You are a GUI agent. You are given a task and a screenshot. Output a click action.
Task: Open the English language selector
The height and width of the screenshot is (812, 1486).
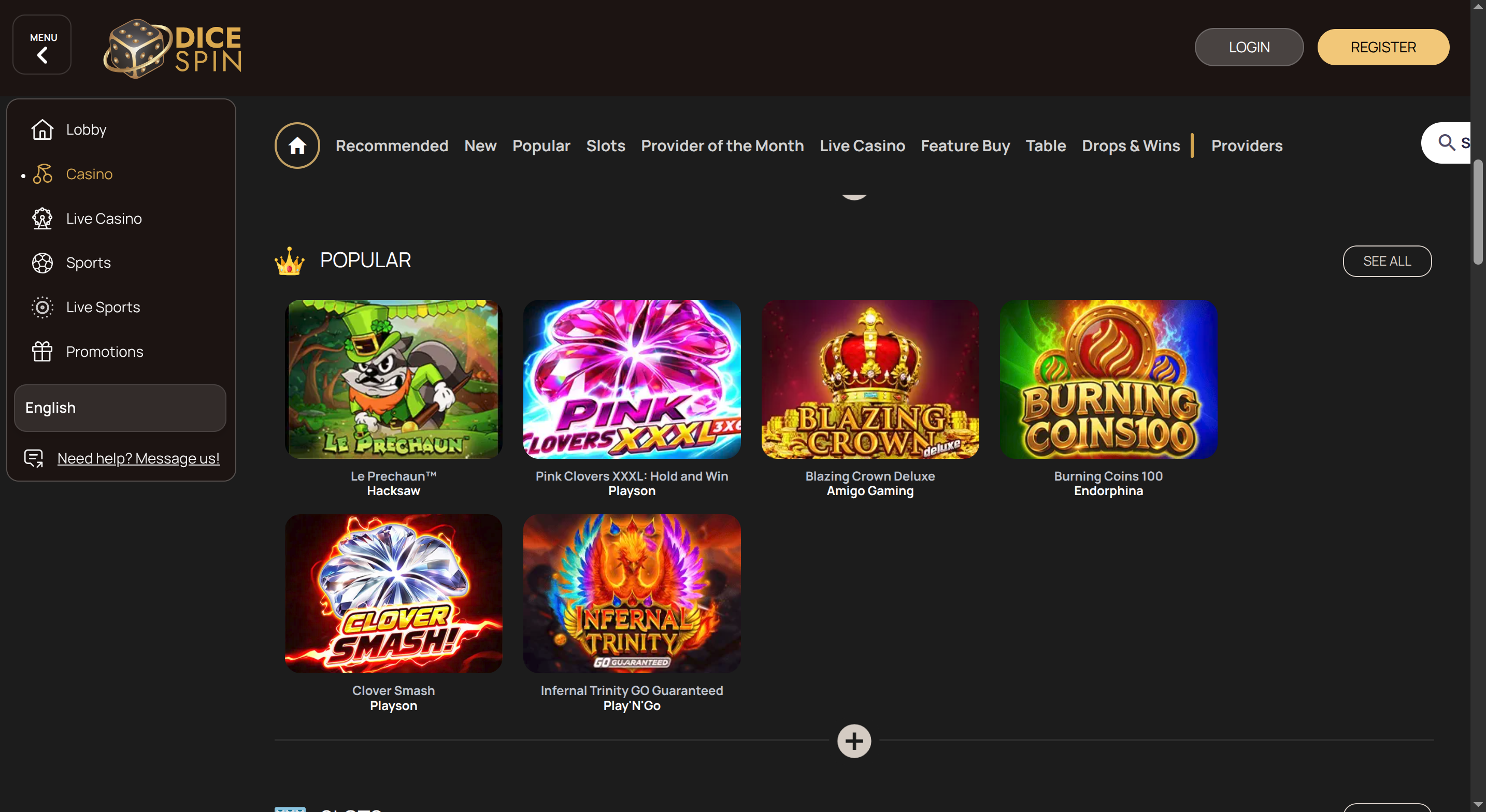pos(120,408)
